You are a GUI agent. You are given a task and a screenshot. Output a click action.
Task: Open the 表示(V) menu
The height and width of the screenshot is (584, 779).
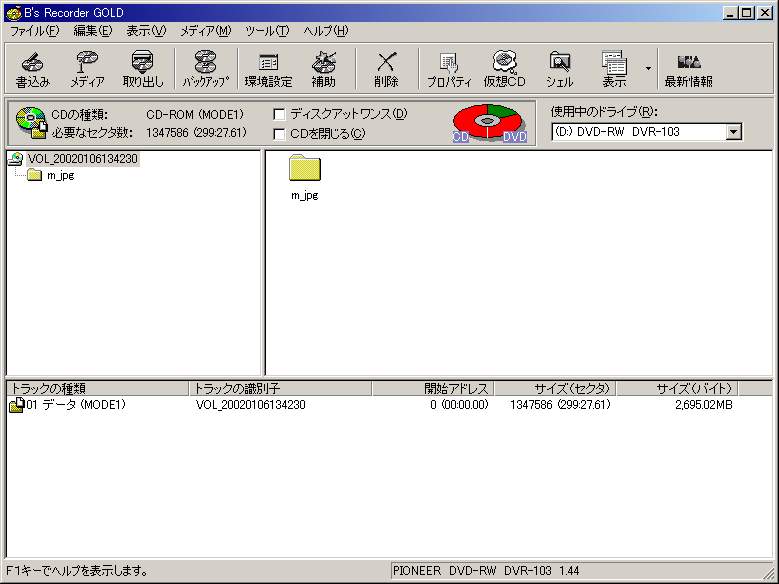coord(146,31)
